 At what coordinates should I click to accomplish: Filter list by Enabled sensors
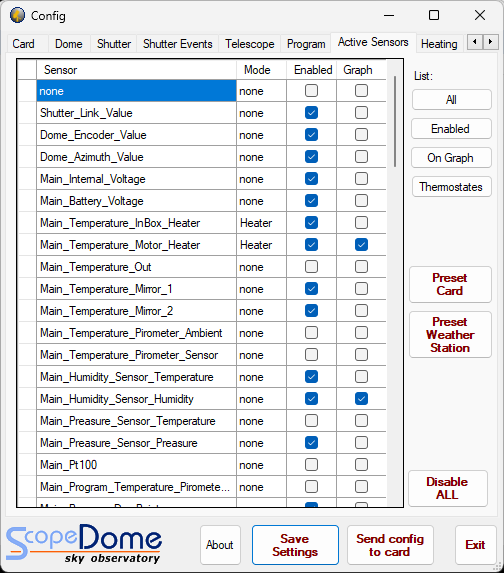pyautogui.click(x=451, y=129)
